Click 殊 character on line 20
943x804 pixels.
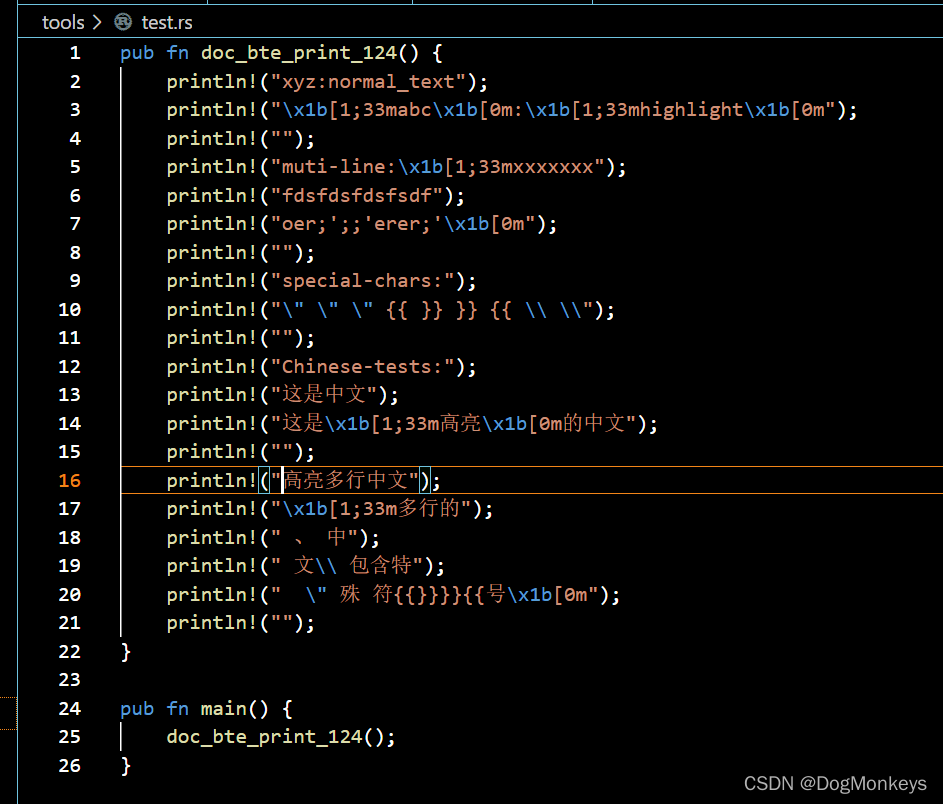pos(349,594)
